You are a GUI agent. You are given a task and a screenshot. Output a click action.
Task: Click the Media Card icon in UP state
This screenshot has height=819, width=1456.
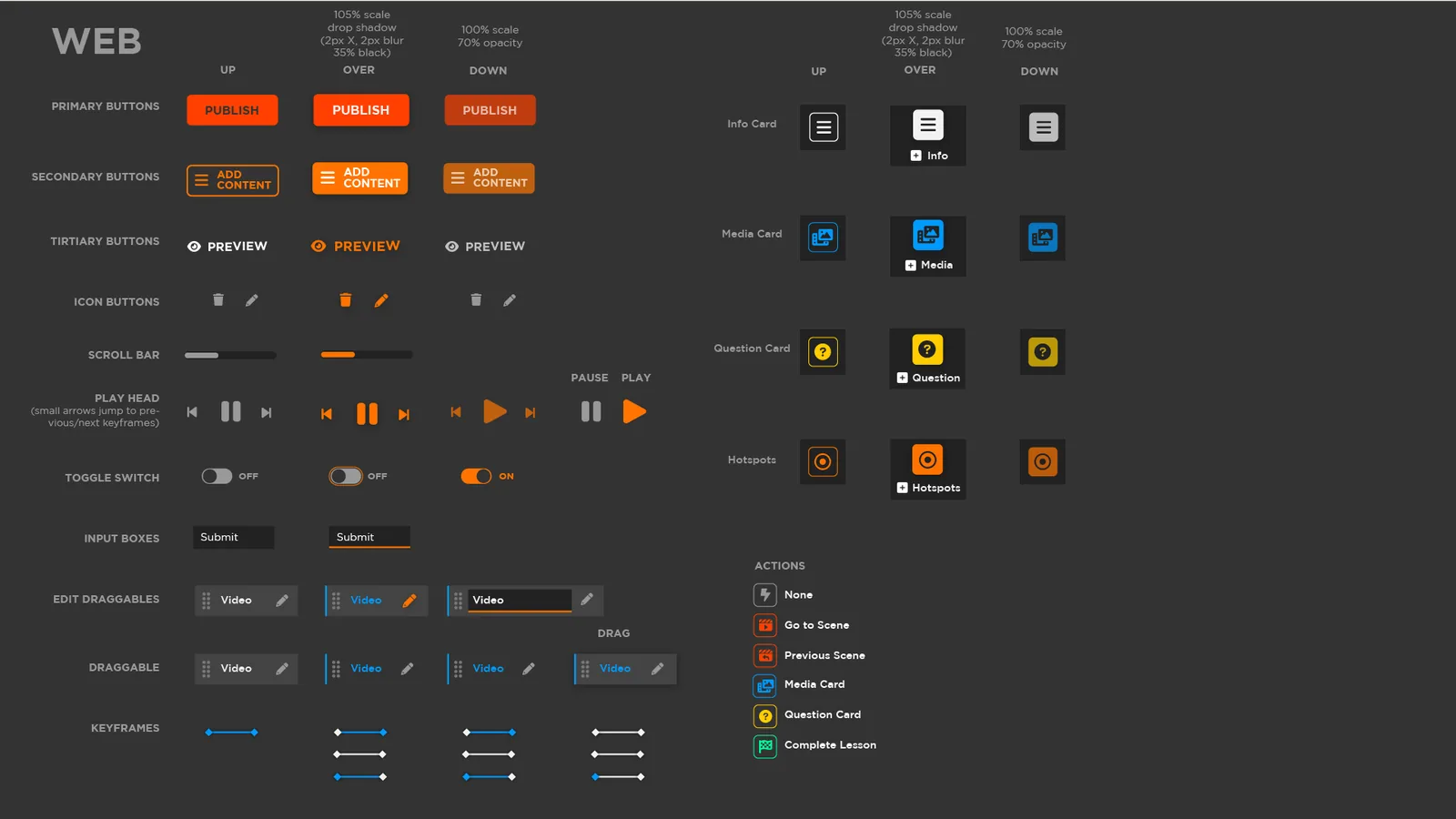click(x=823, y=238)
